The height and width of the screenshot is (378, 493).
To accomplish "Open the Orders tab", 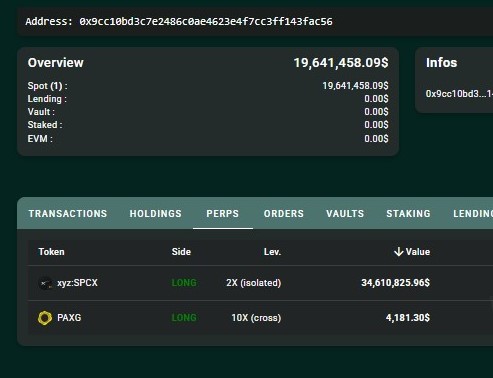I will tap(284, 214).
